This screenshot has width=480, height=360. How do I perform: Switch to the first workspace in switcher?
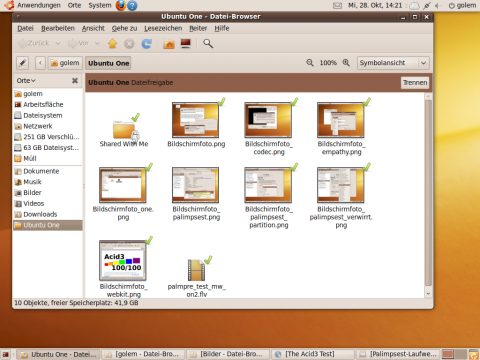click(448, 354)
